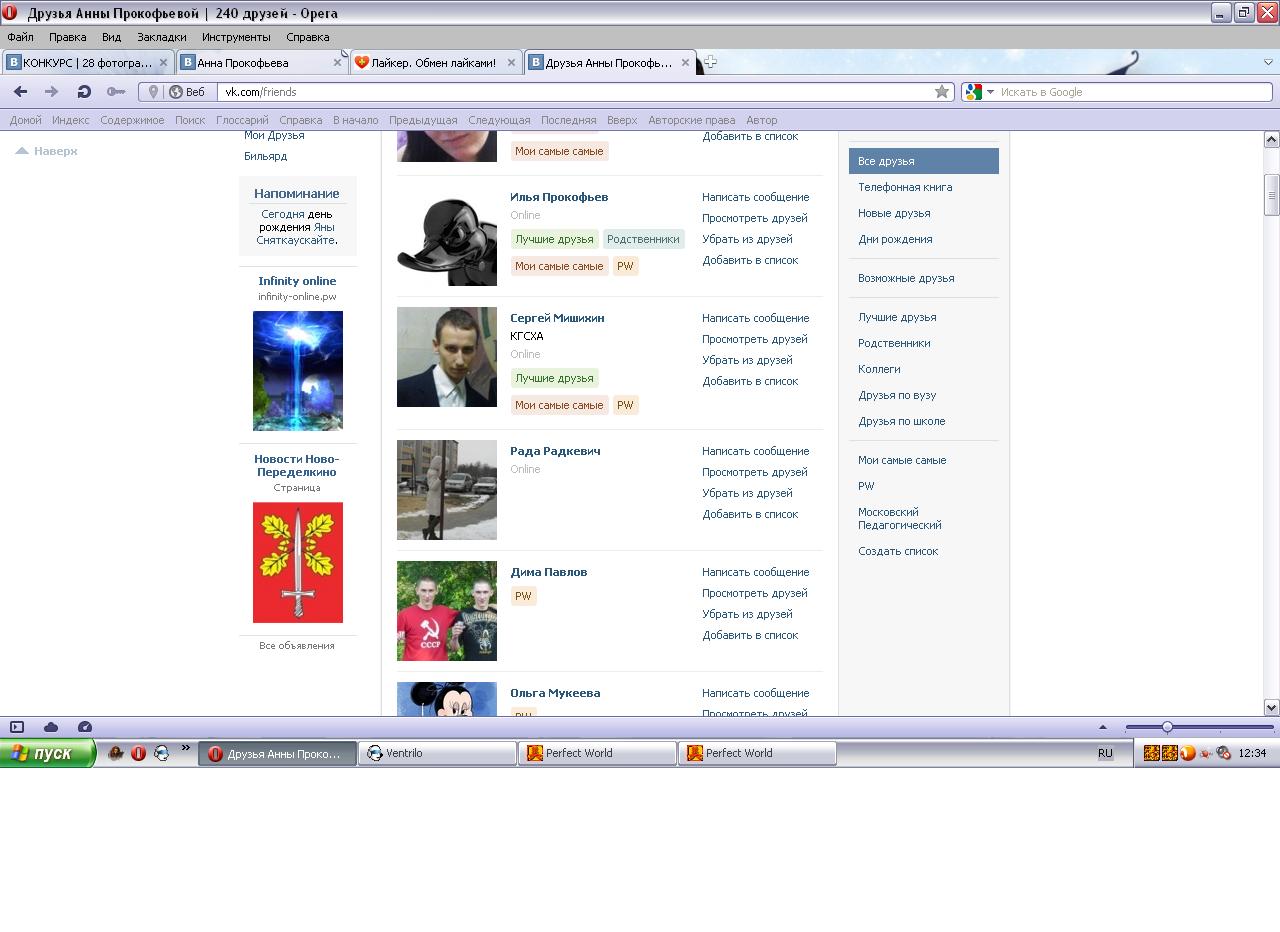Click Домой in the navigation bar
Viewport: 1280px width, 932px height.
[26, 120]
